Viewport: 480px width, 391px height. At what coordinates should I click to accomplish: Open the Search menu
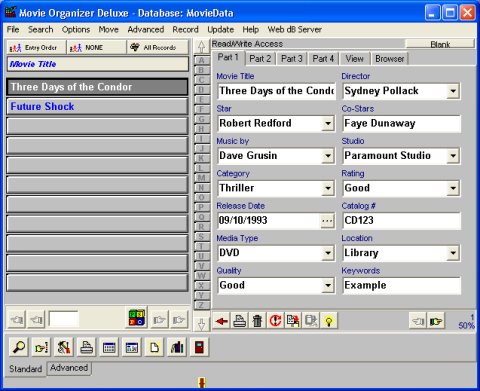[41, 29]
